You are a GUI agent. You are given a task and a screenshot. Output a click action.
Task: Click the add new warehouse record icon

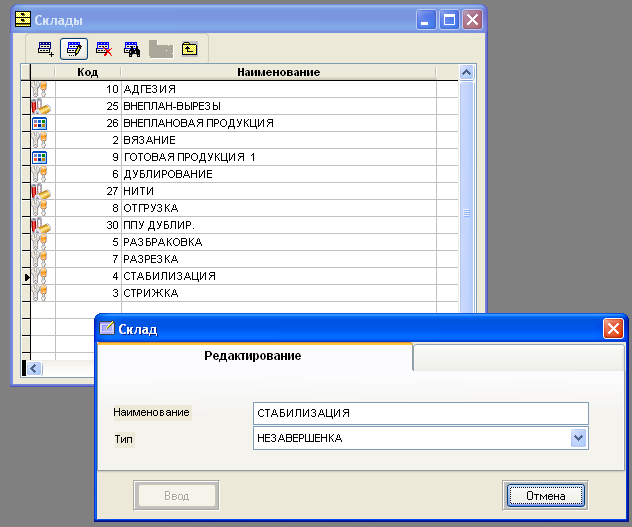tap(46, 49)
